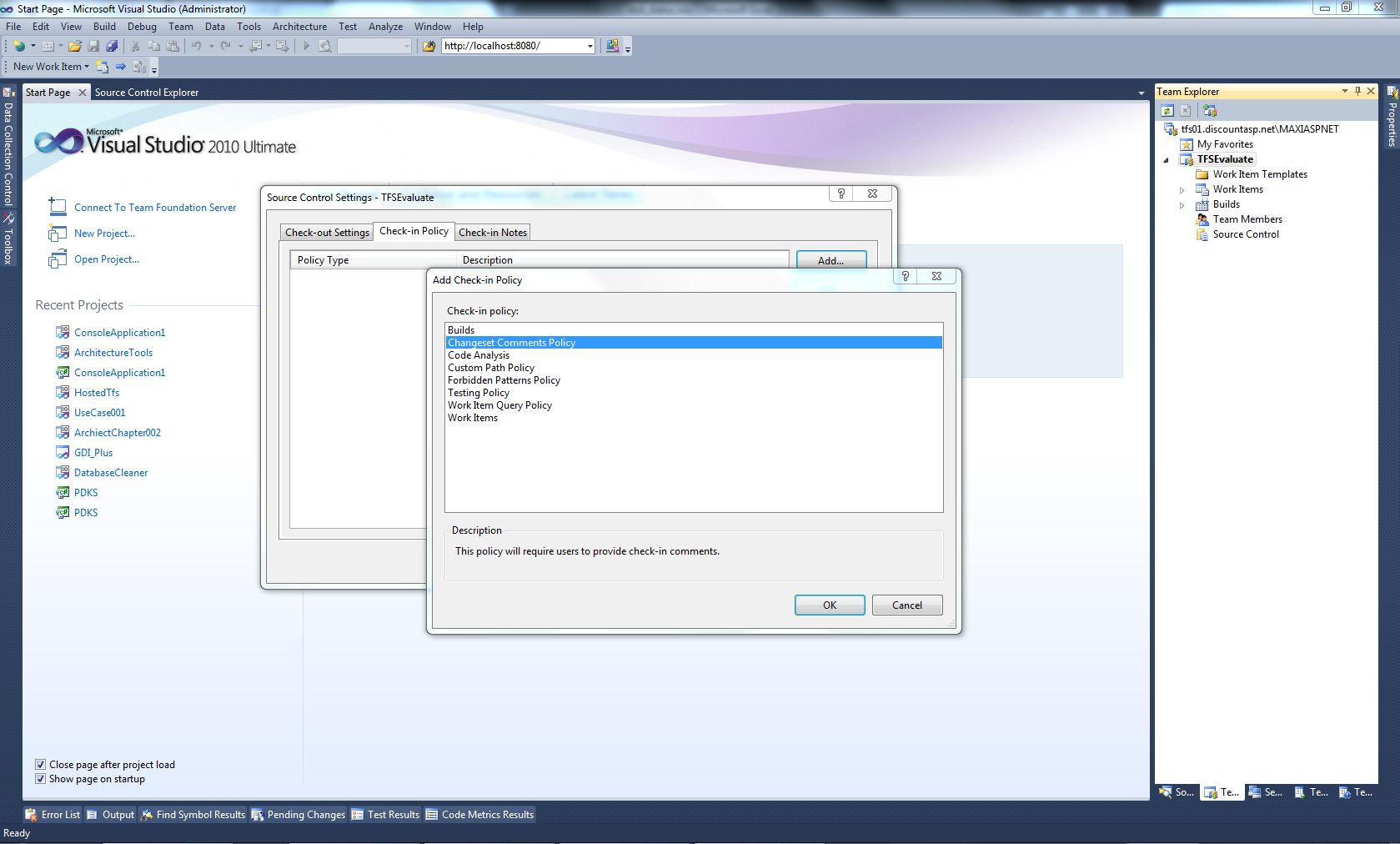Open the Test Results panel
This screenshot has height=844, width=1400.
pyautogui.click(x=385, y=815)
